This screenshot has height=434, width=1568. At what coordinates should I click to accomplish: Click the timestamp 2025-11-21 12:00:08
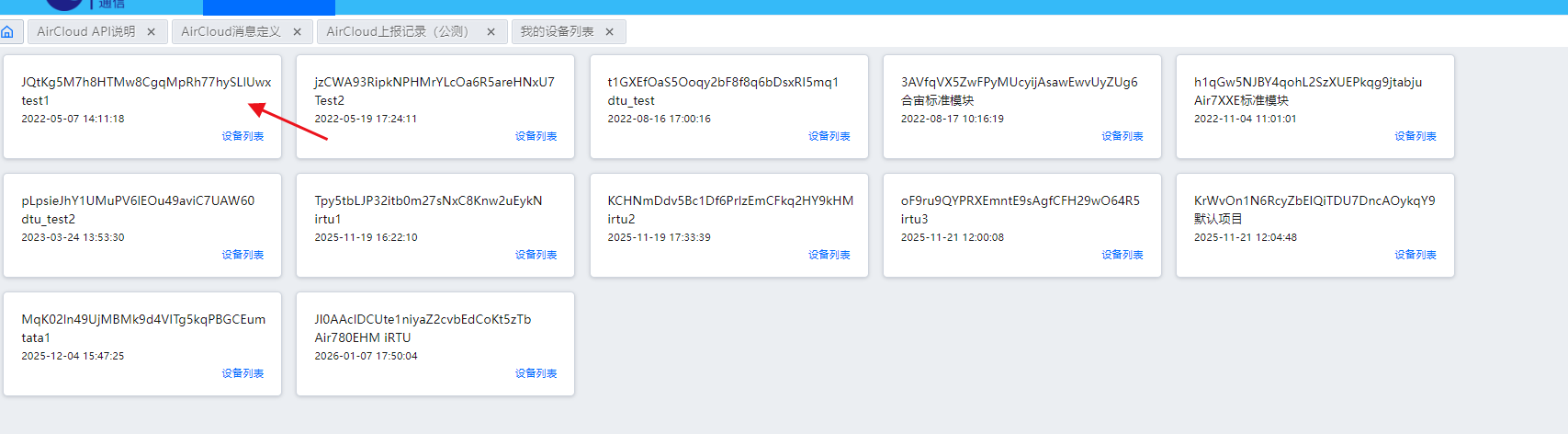tap(952, 237)
